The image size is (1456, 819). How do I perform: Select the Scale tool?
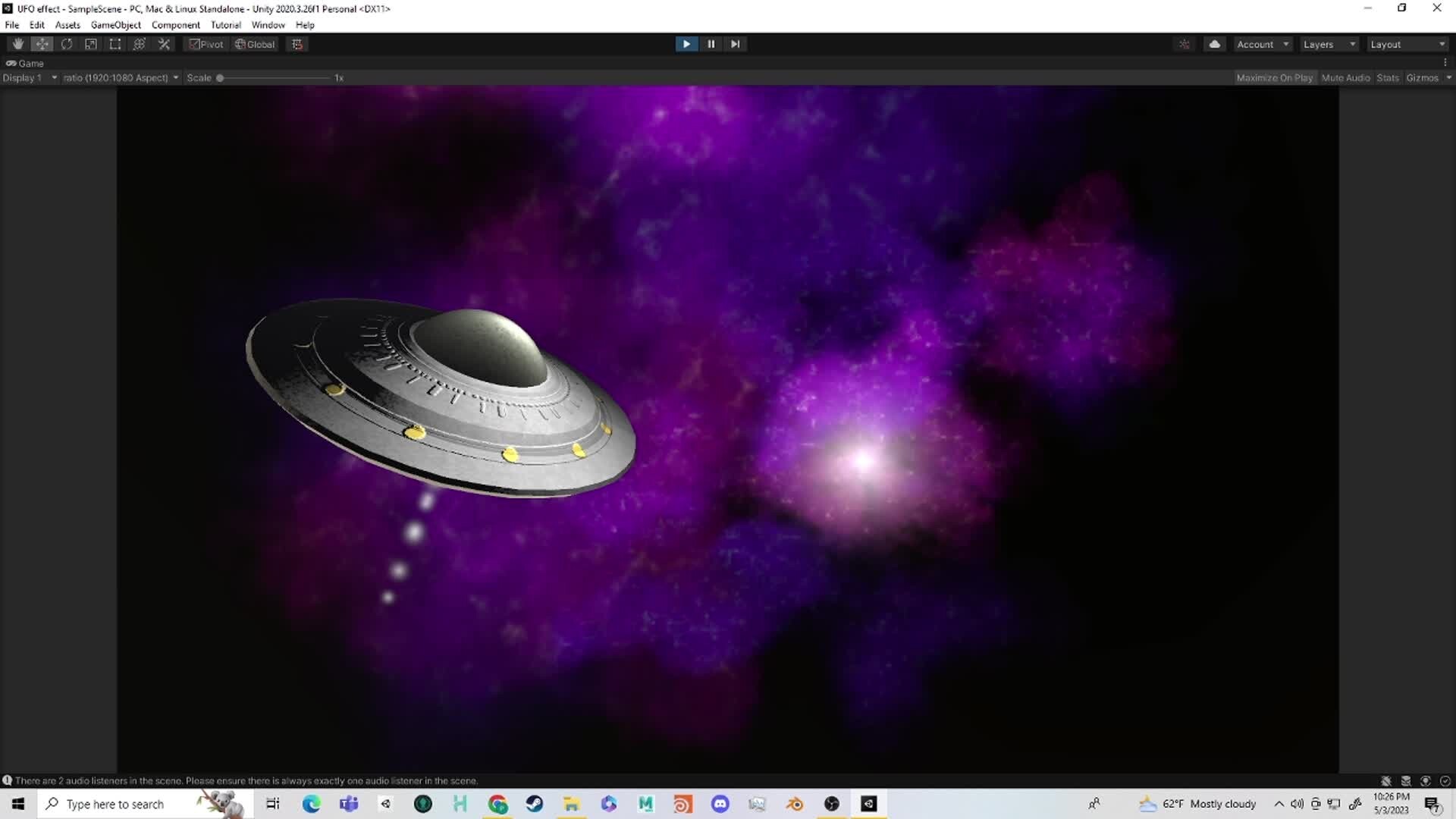point(90,43)
